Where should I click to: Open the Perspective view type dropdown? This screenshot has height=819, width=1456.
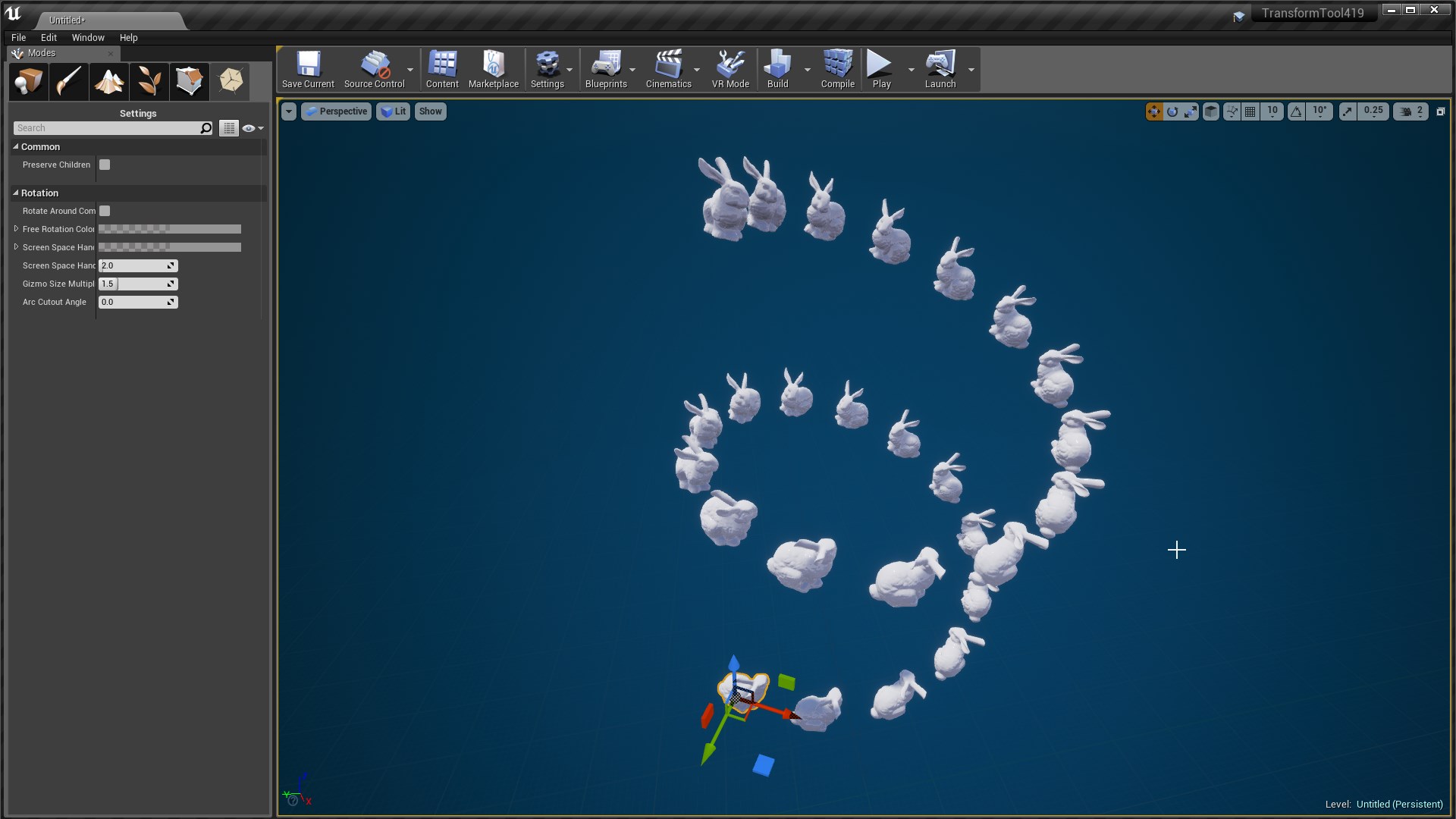[337, 111]
